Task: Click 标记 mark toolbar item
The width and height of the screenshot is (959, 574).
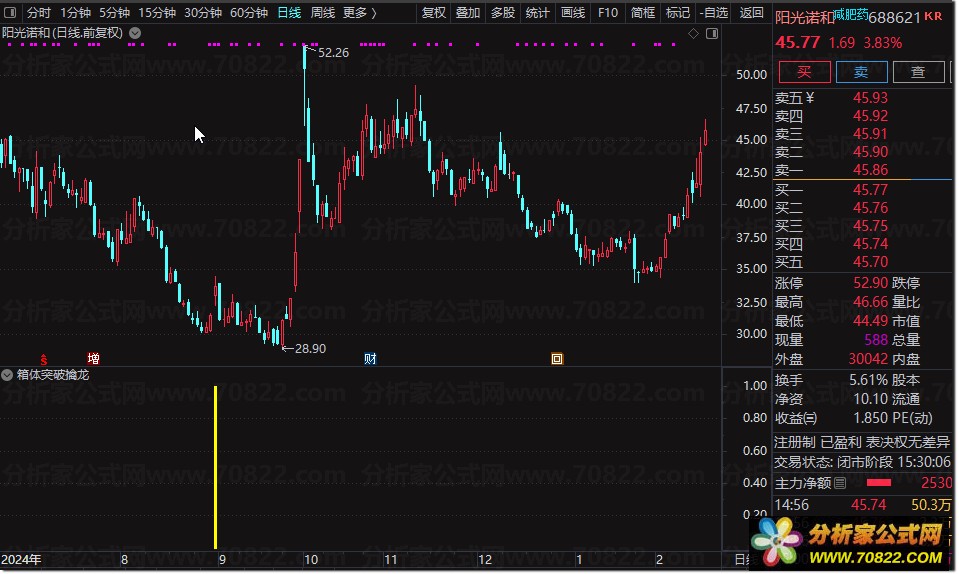Action: point(678,12)
